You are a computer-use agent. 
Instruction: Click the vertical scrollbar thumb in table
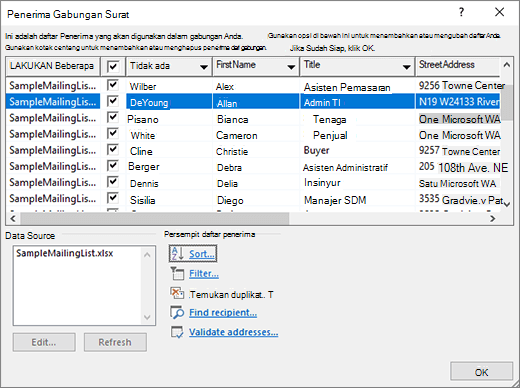(x=507, y=102)
